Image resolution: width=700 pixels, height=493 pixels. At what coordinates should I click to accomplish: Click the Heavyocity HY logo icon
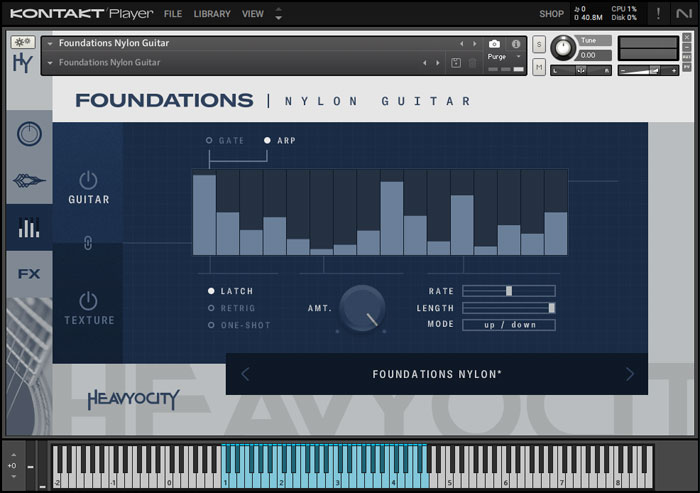(22, 63)
